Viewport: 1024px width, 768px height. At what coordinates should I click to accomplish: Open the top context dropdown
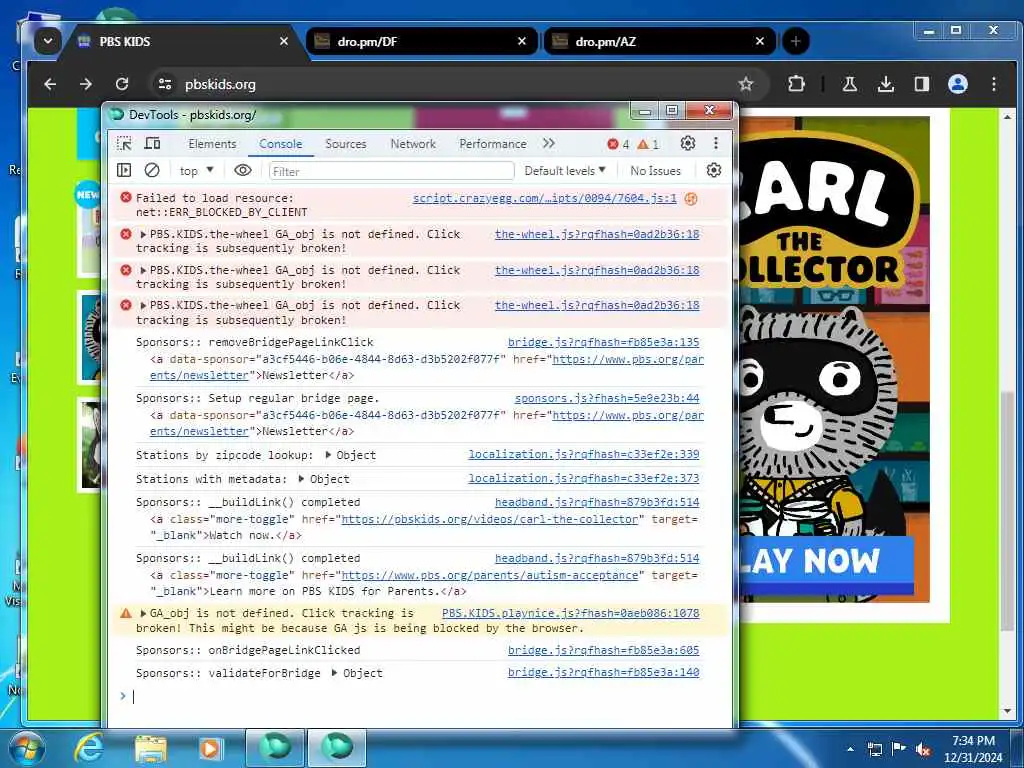point(196,170)
